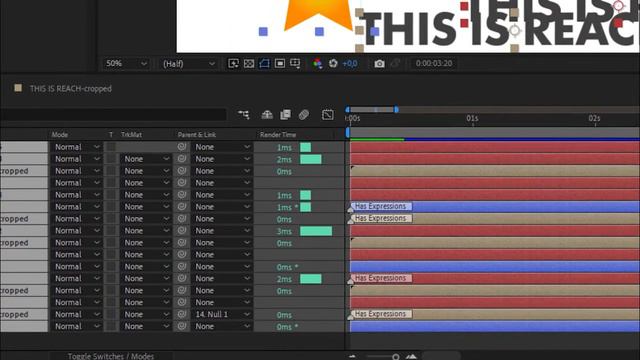Open Mode dropdown in the 1ms * row
The height and width of the screenshot is (360, 640).
77,207
